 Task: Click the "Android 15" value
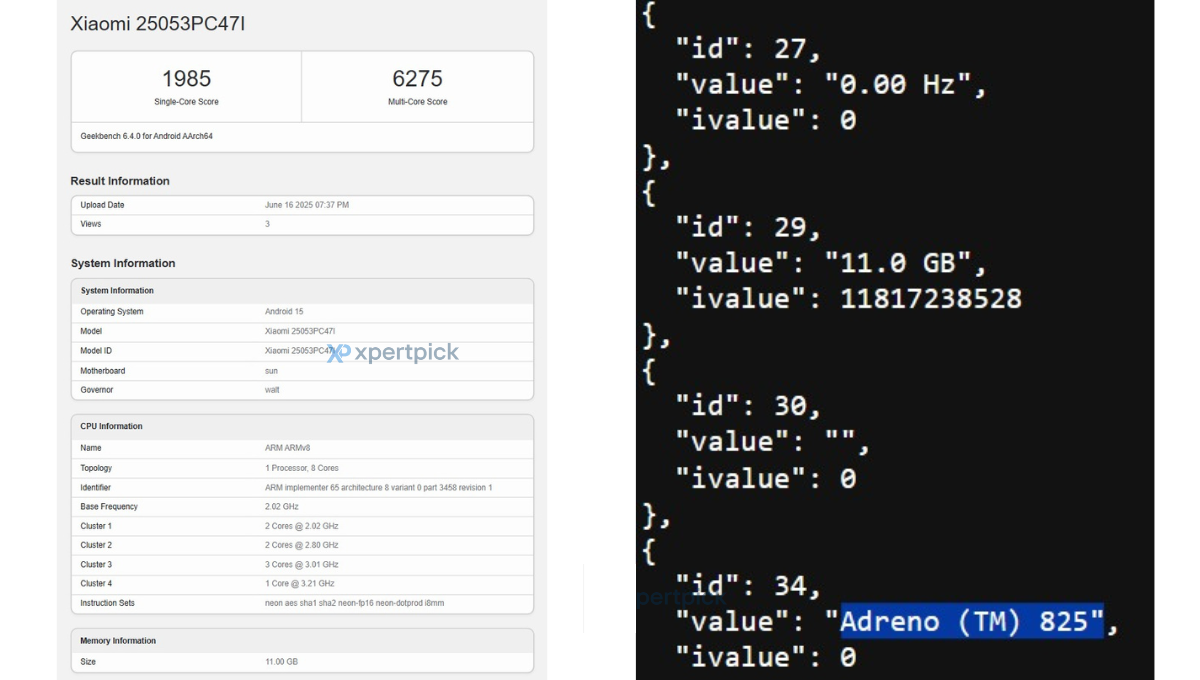(284, 312)
